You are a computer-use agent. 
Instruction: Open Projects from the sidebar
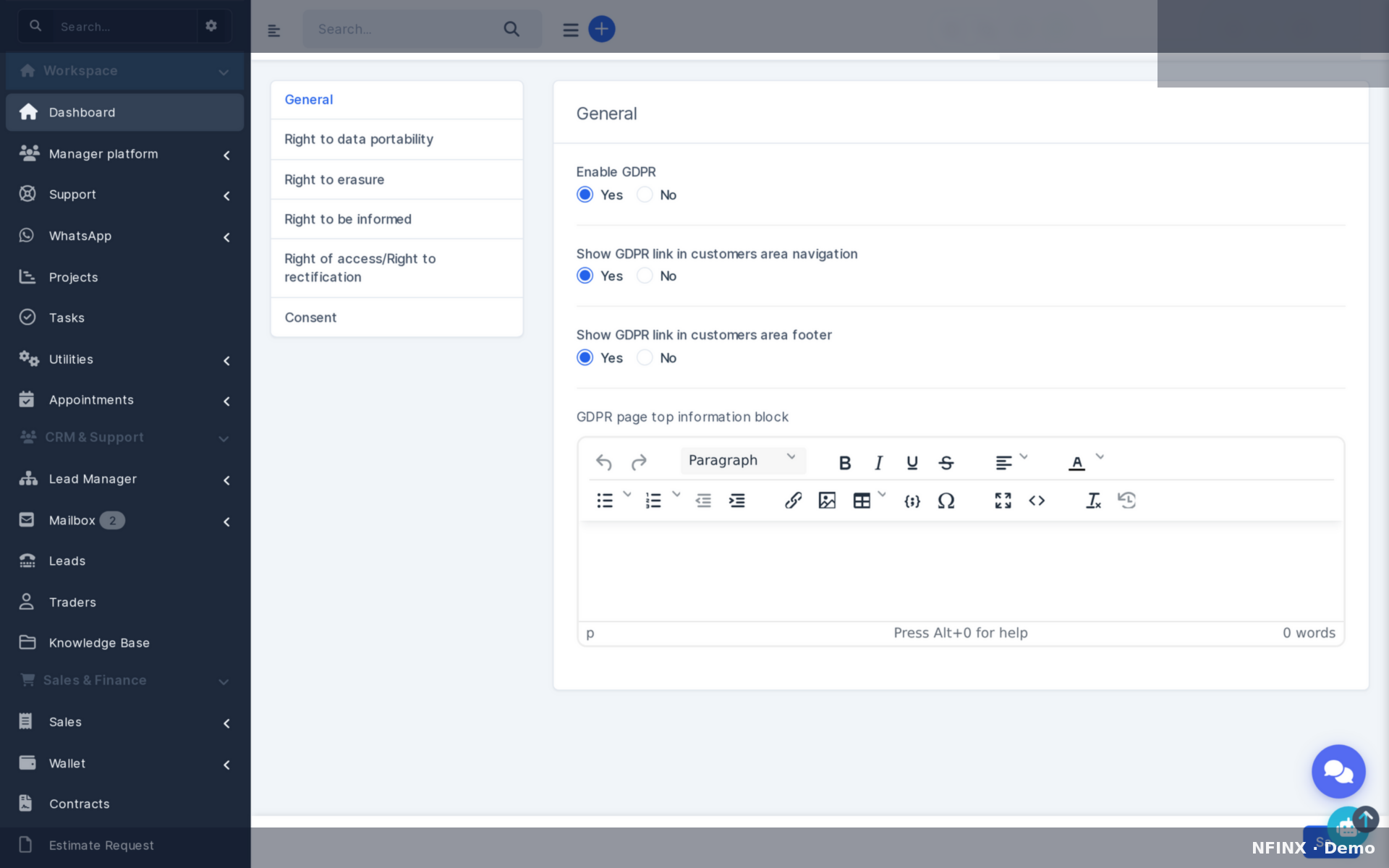pos(124,277)
